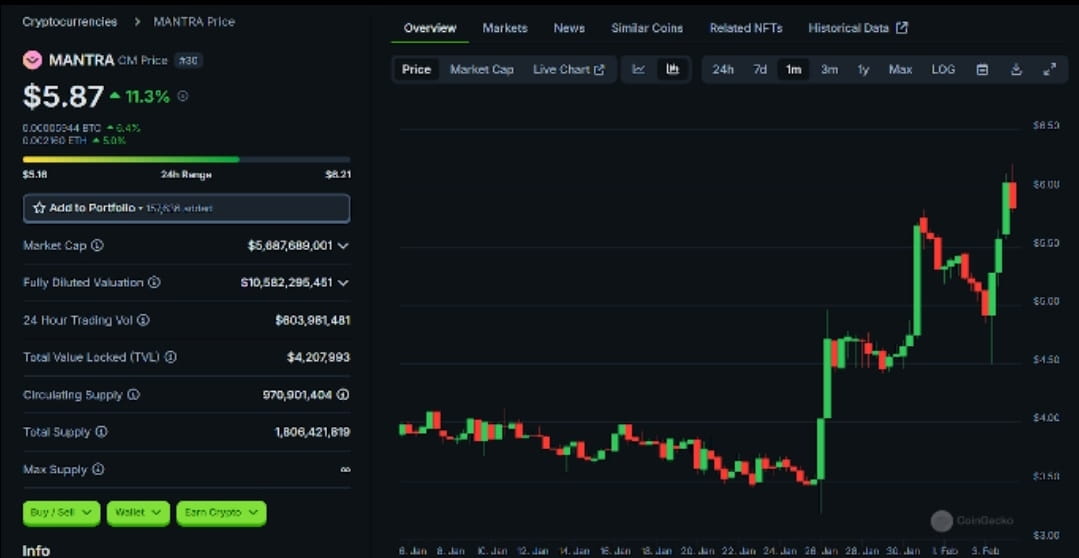
Task: Click info icon next to Fully Diluted Valuation
Action: coord(154,283)
